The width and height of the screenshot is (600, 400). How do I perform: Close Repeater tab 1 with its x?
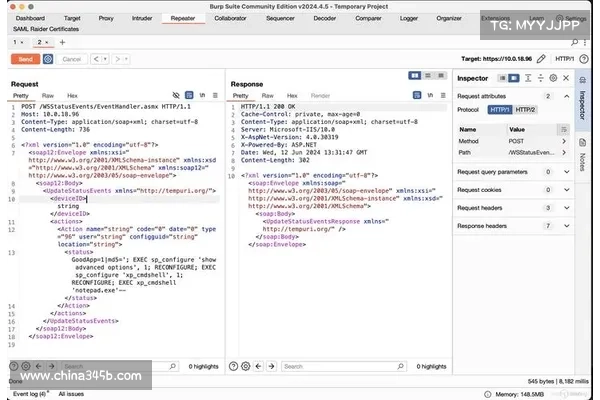tap(22, 42)
